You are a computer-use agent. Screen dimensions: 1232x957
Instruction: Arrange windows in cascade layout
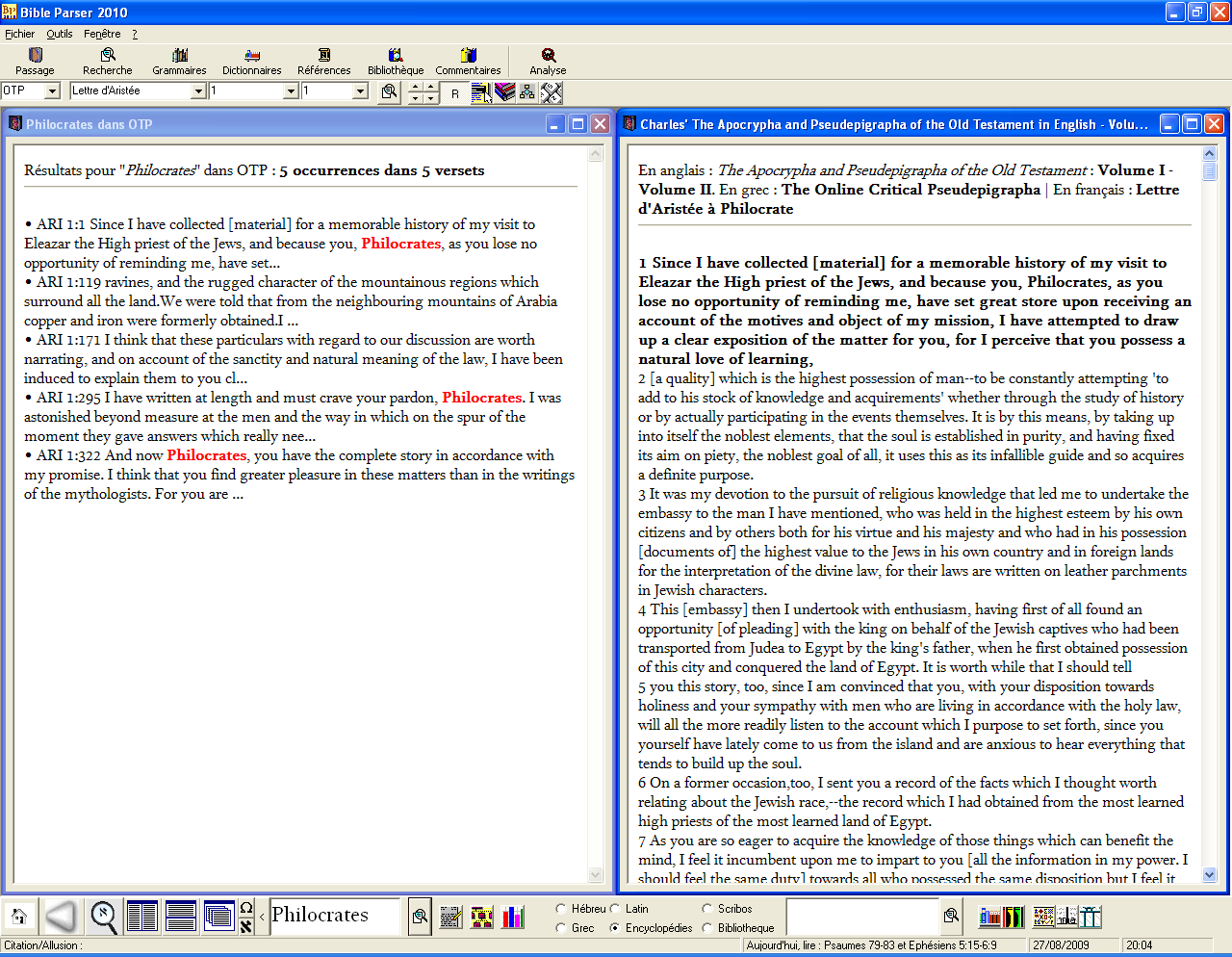click(219, 916)
